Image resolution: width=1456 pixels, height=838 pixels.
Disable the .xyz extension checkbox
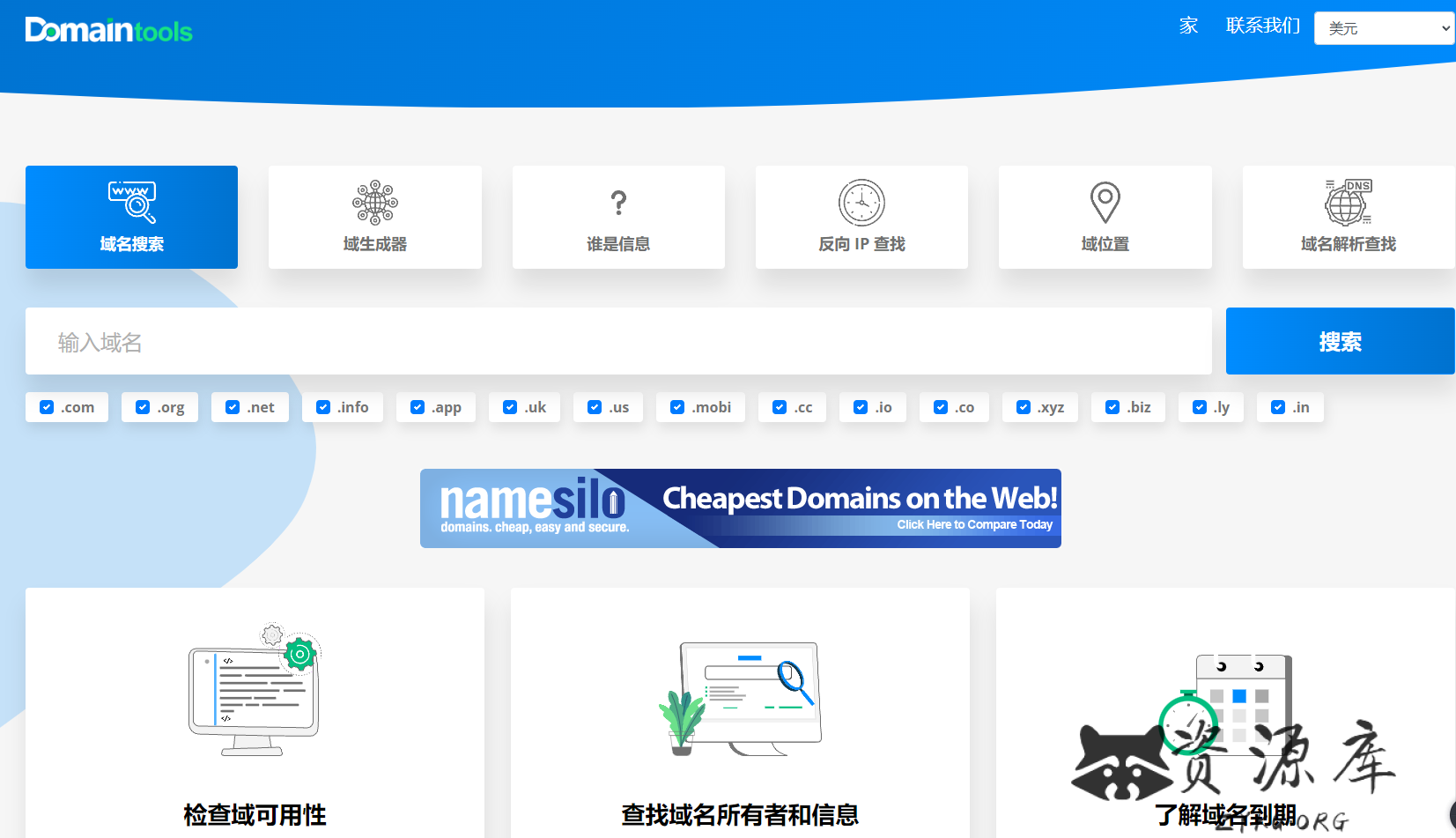1024,407
